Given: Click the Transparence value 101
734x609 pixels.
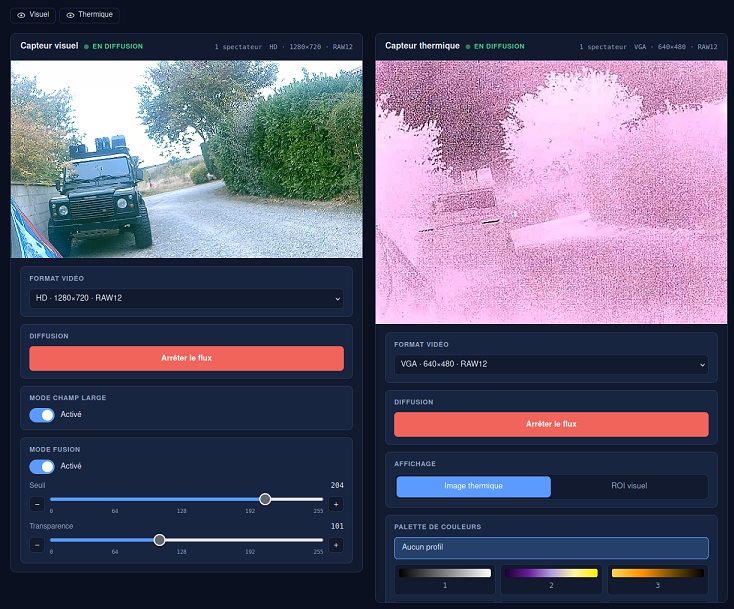Looking at the screenshot, I should (337, 526).
